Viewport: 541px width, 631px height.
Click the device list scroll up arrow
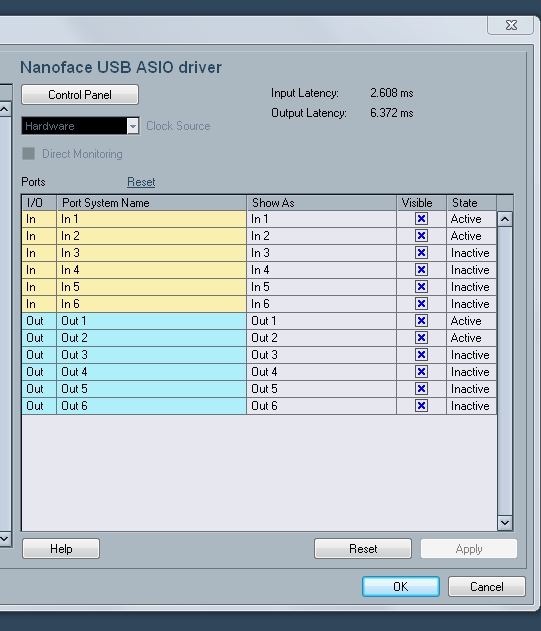5,109
